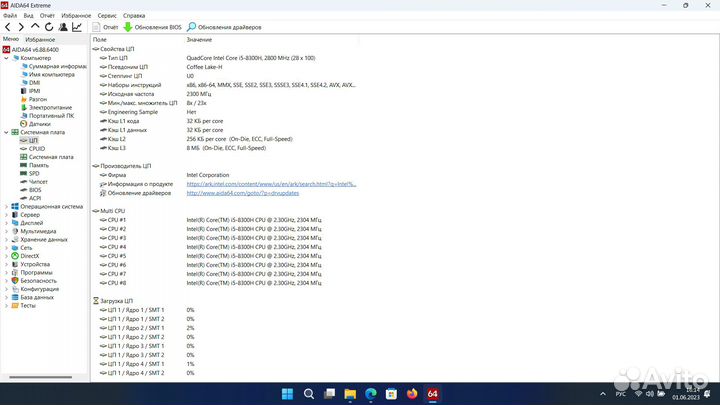Open Firefox from the taskbar
Viewport: 720px width, 405px height.
412,394
